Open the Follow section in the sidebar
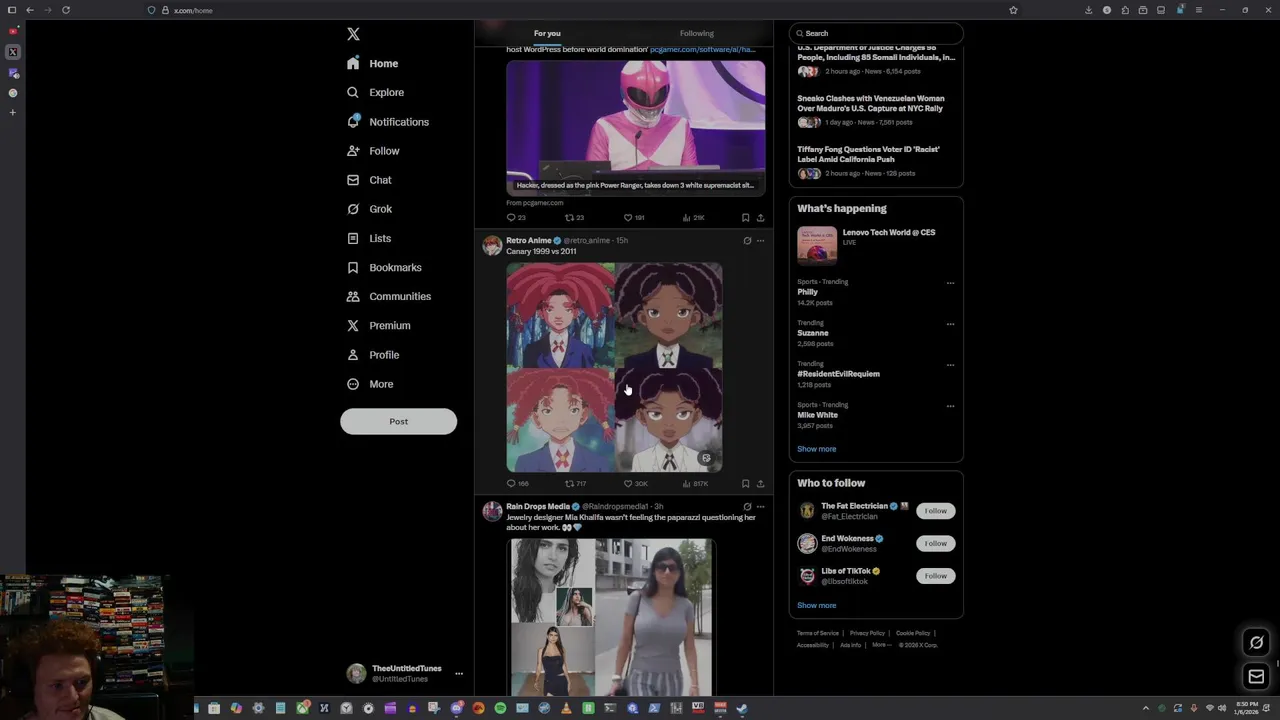Screen dimensions: 1280x720 [373, 151]
